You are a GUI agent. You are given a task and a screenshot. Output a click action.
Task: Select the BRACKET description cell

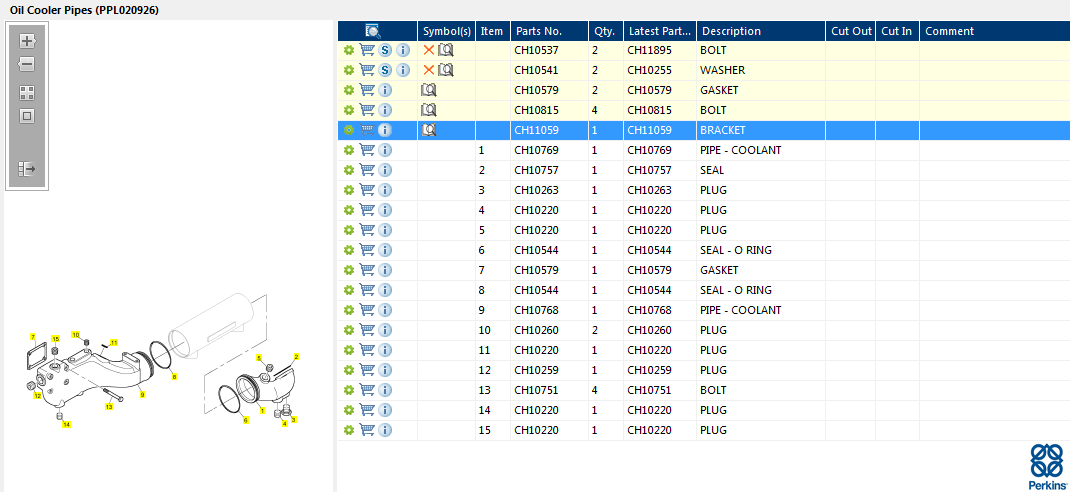pyautogui.click(x=761, y=130)
